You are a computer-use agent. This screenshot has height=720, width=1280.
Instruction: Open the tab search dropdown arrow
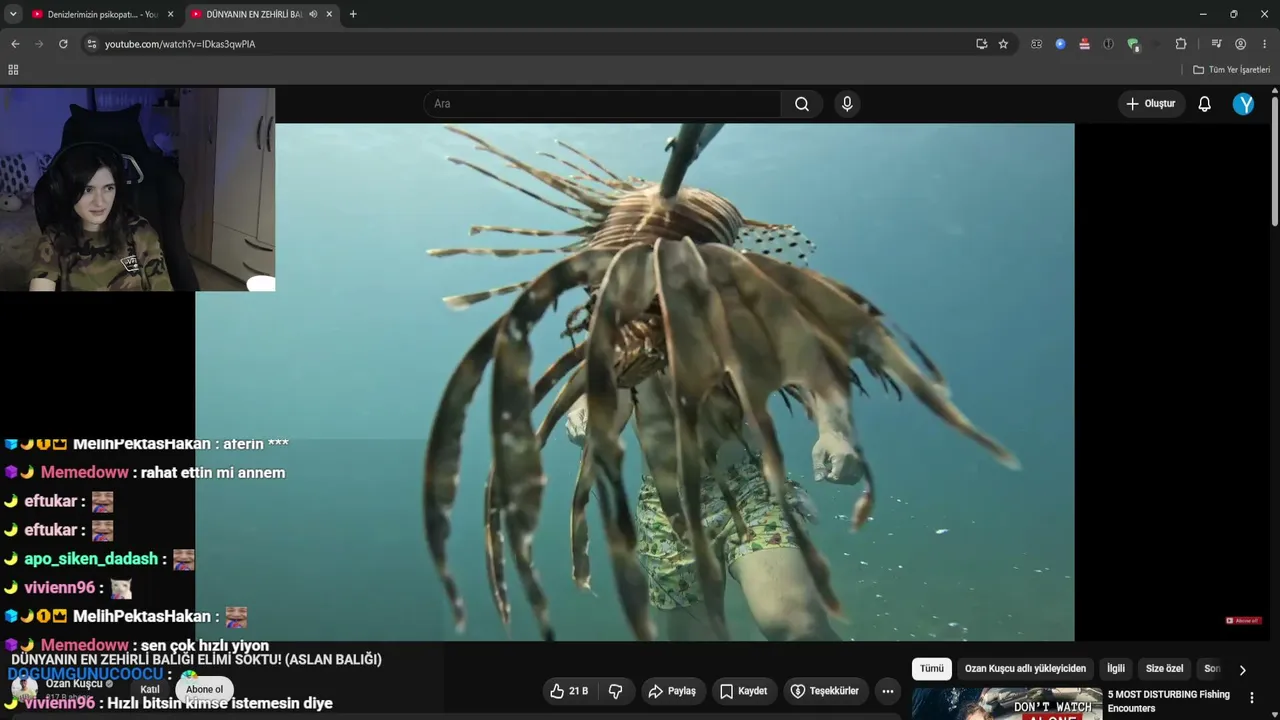(13, 14)
